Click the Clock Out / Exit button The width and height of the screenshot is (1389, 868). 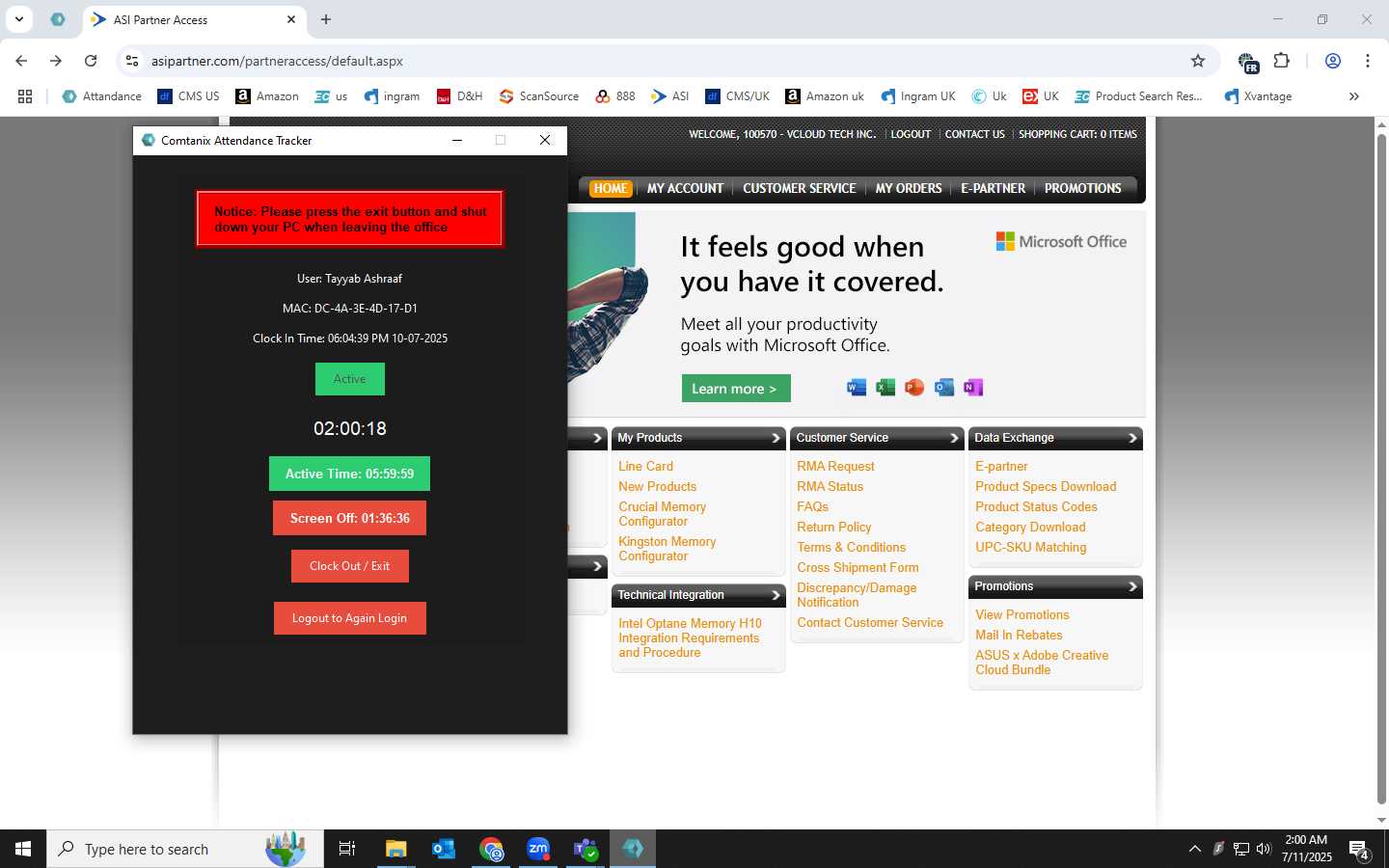(349, 566)
